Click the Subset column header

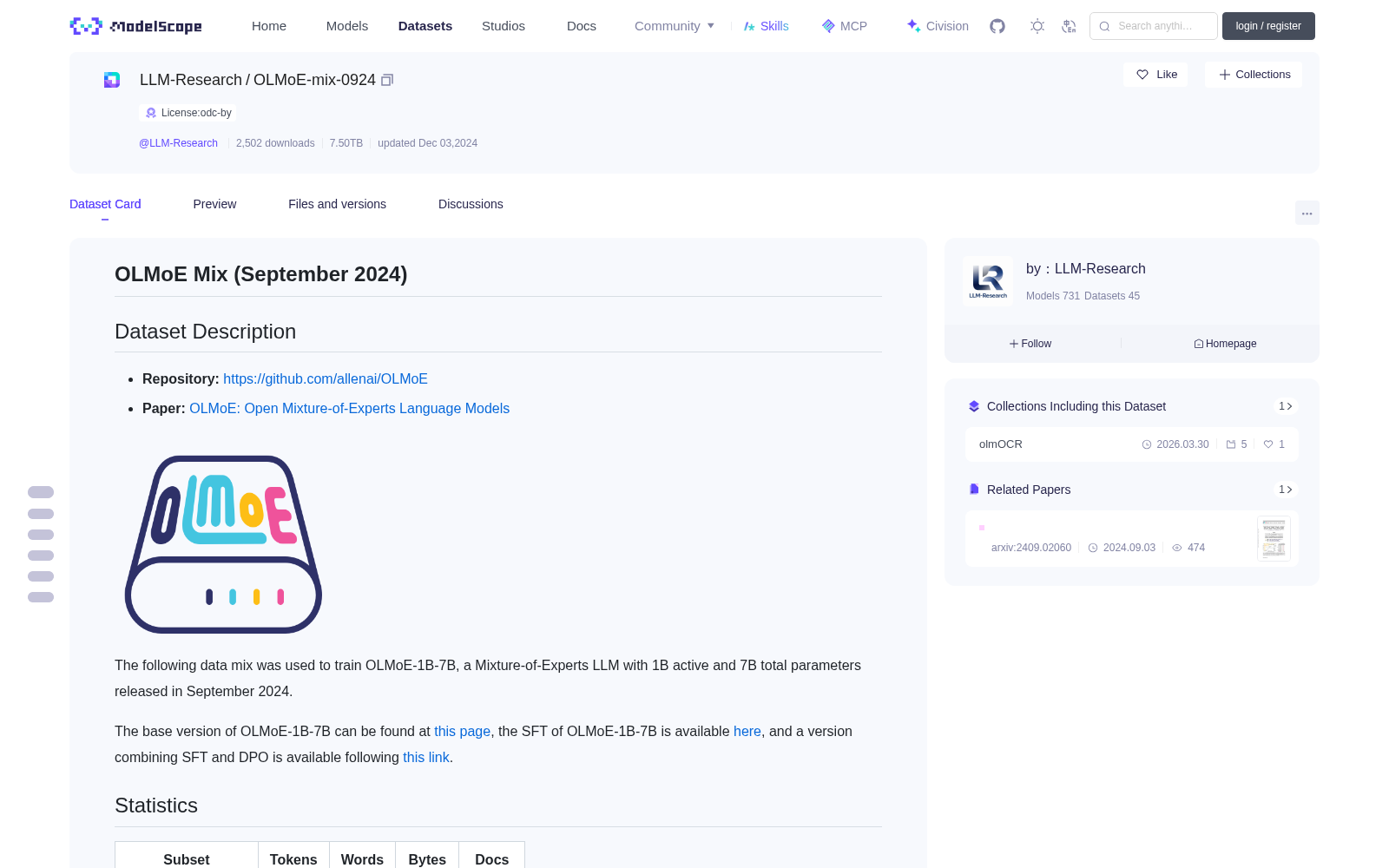click(x=187, y=859)
